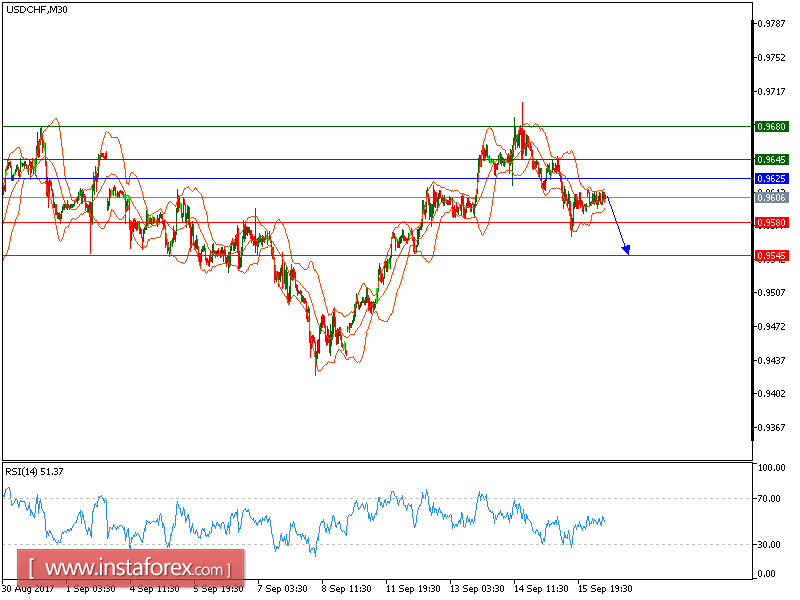Viewport: 800px width, 600px height.
Task: Click the blue horizontal line at 0.9625
Action: (300, 177)
